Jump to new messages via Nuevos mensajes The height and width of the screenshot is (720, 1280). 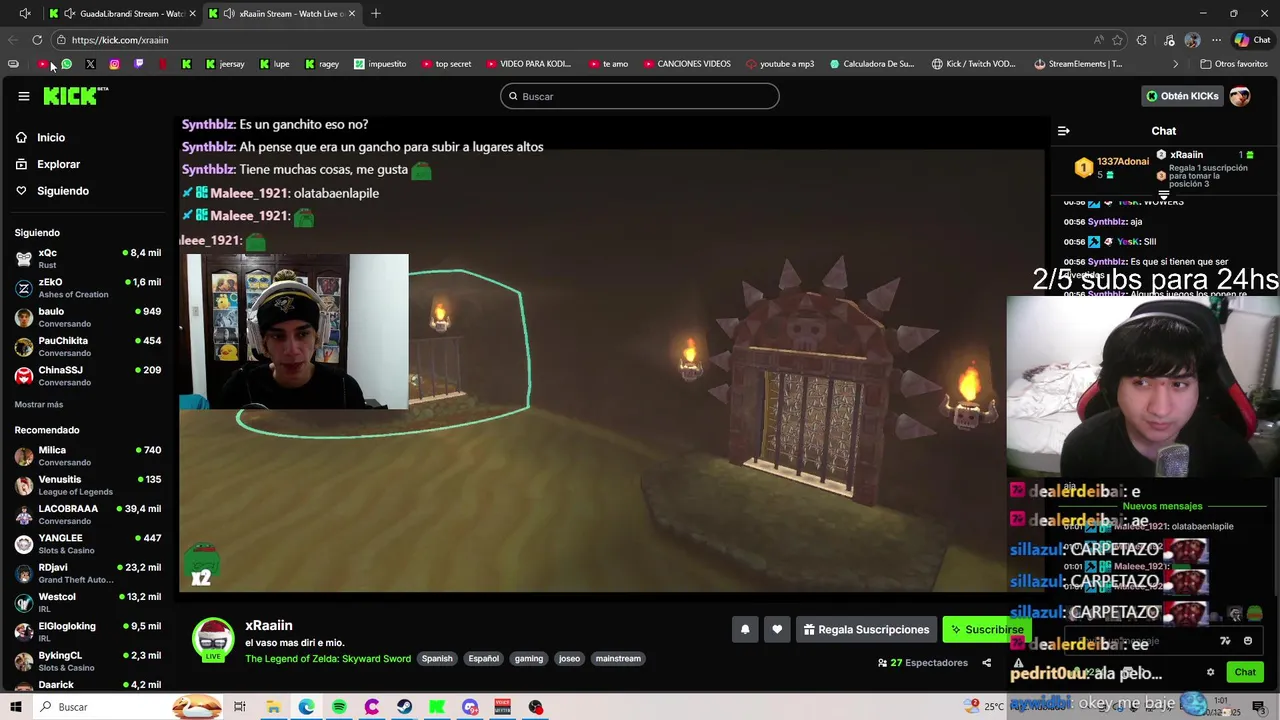tap(1162, 507)
